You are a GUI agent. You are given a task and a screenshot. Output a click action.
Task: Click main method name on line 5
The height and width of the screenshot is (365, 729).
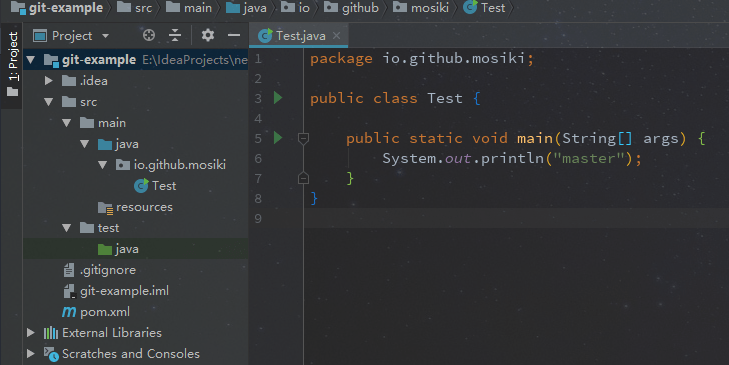coord(535,139)
